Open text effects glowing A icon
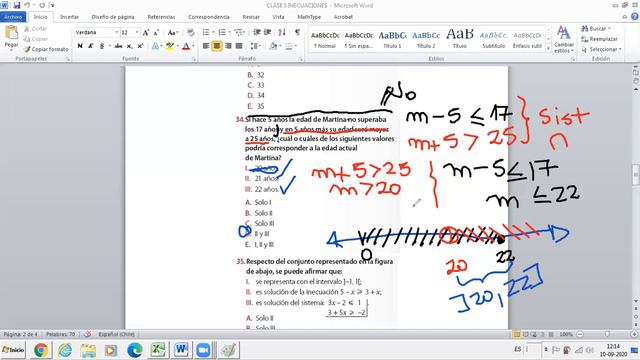 click(x=156, y=46)
